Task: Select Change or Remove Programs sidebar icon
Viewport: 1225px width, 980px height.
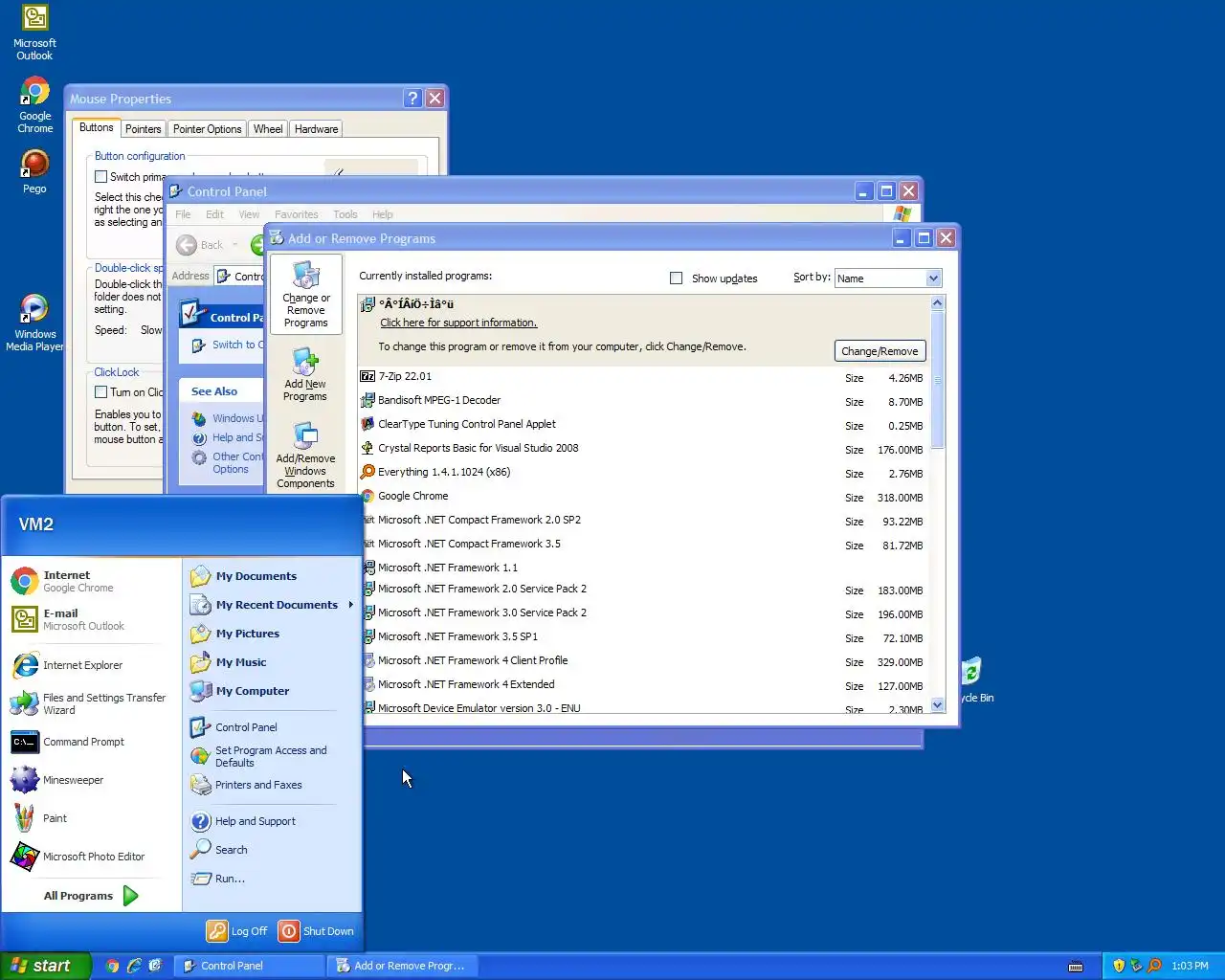Action: [x=306, y=295]
